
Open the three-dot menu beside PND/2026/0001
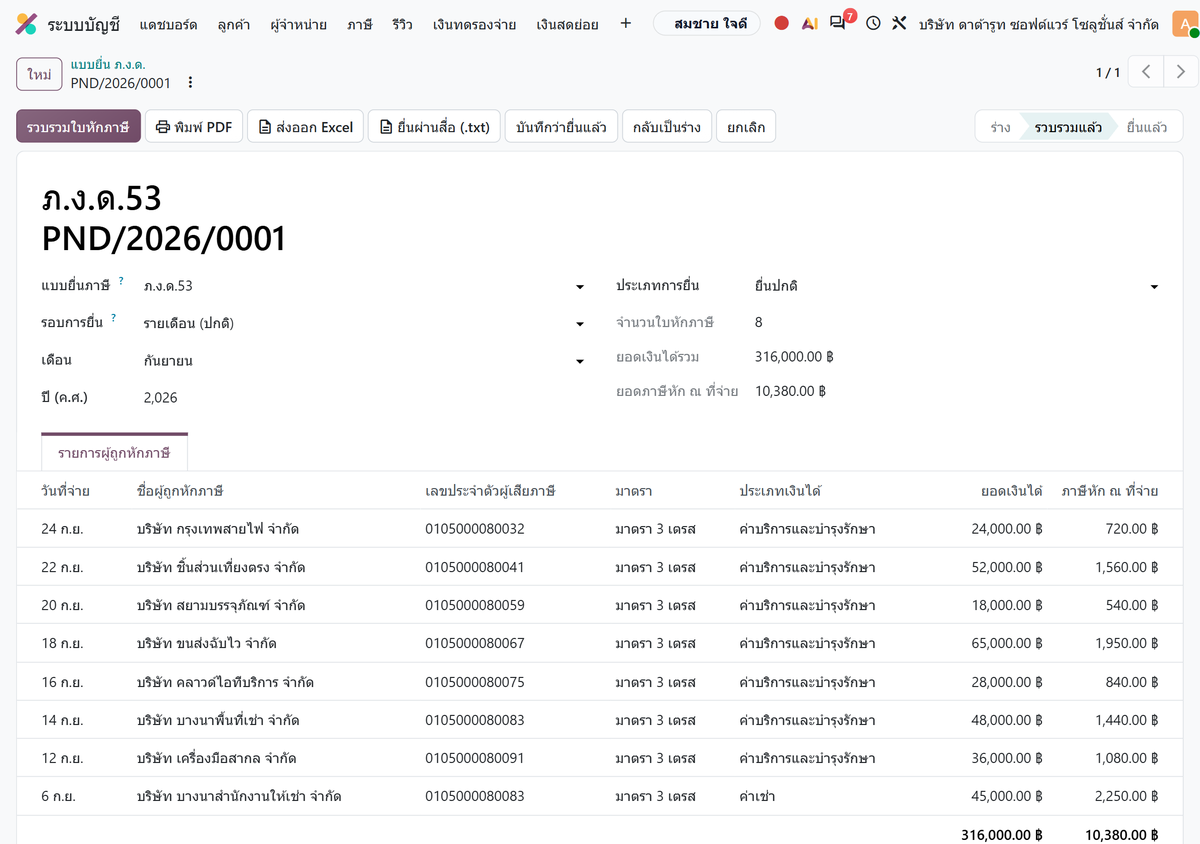[191, 83]
